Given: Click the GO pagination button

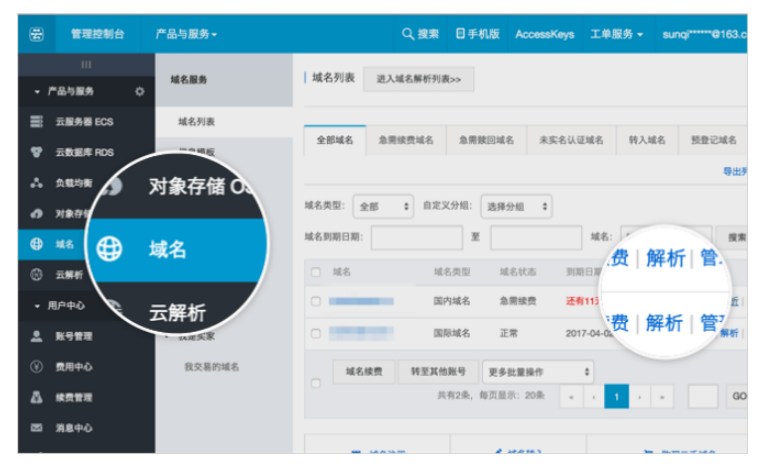Looking at the screenshot, I should click(x=738, y=396).
